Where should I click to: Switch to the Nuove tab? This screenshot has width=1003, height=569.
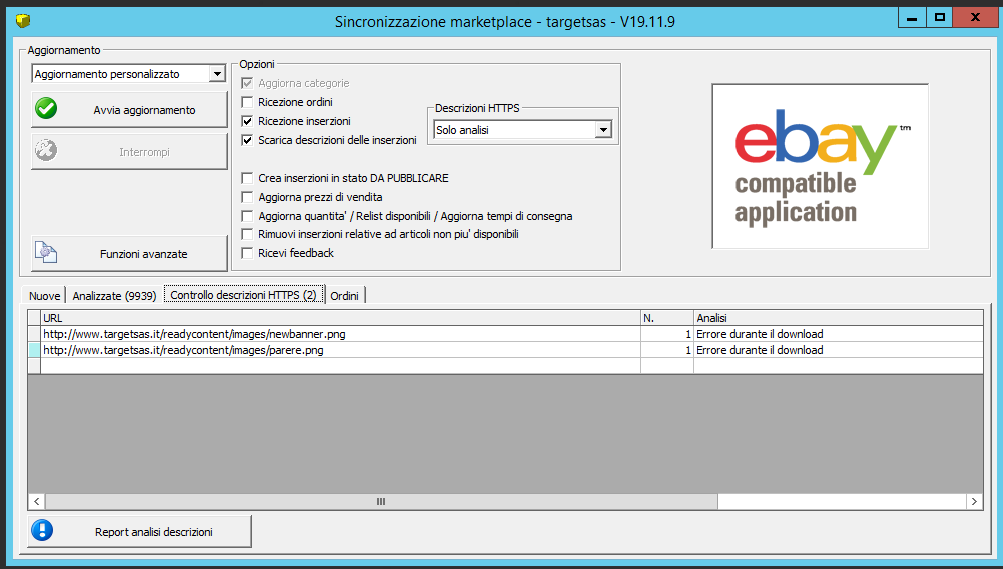click(x=44, y=295)
